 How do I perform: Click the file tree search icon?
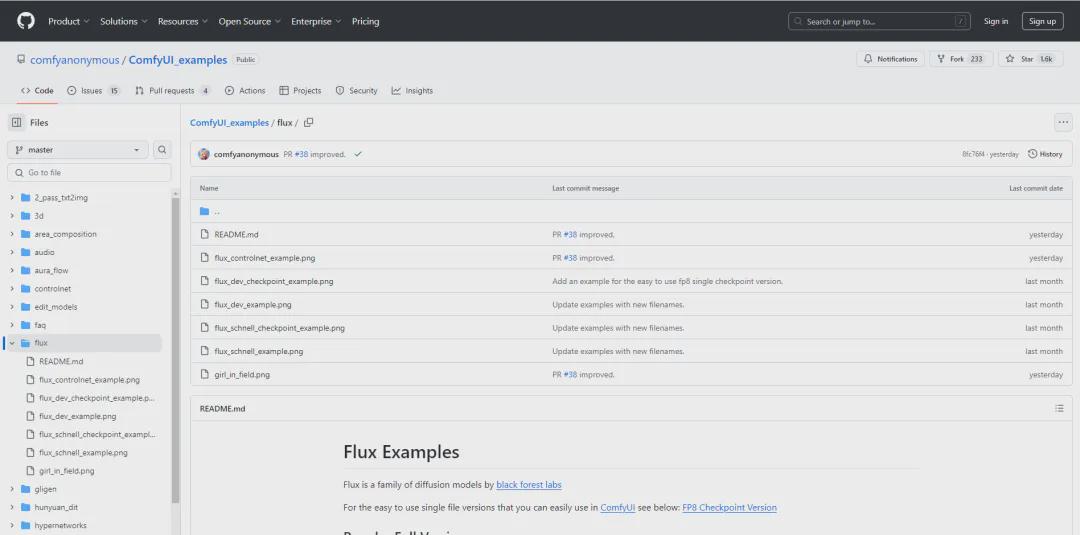coord(162,150)
